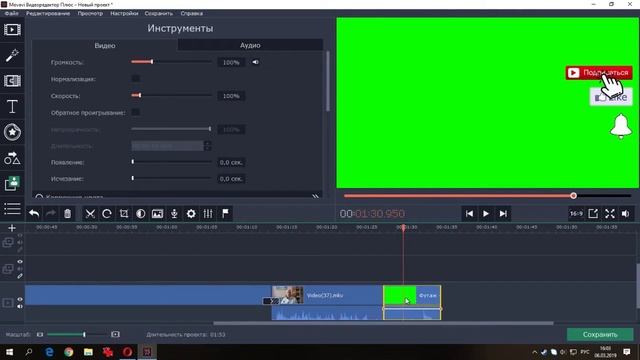Image resolution: width=640 pixels, height=360 pixels.
Task: Mute the main video track audio
Action: (20, 306)
